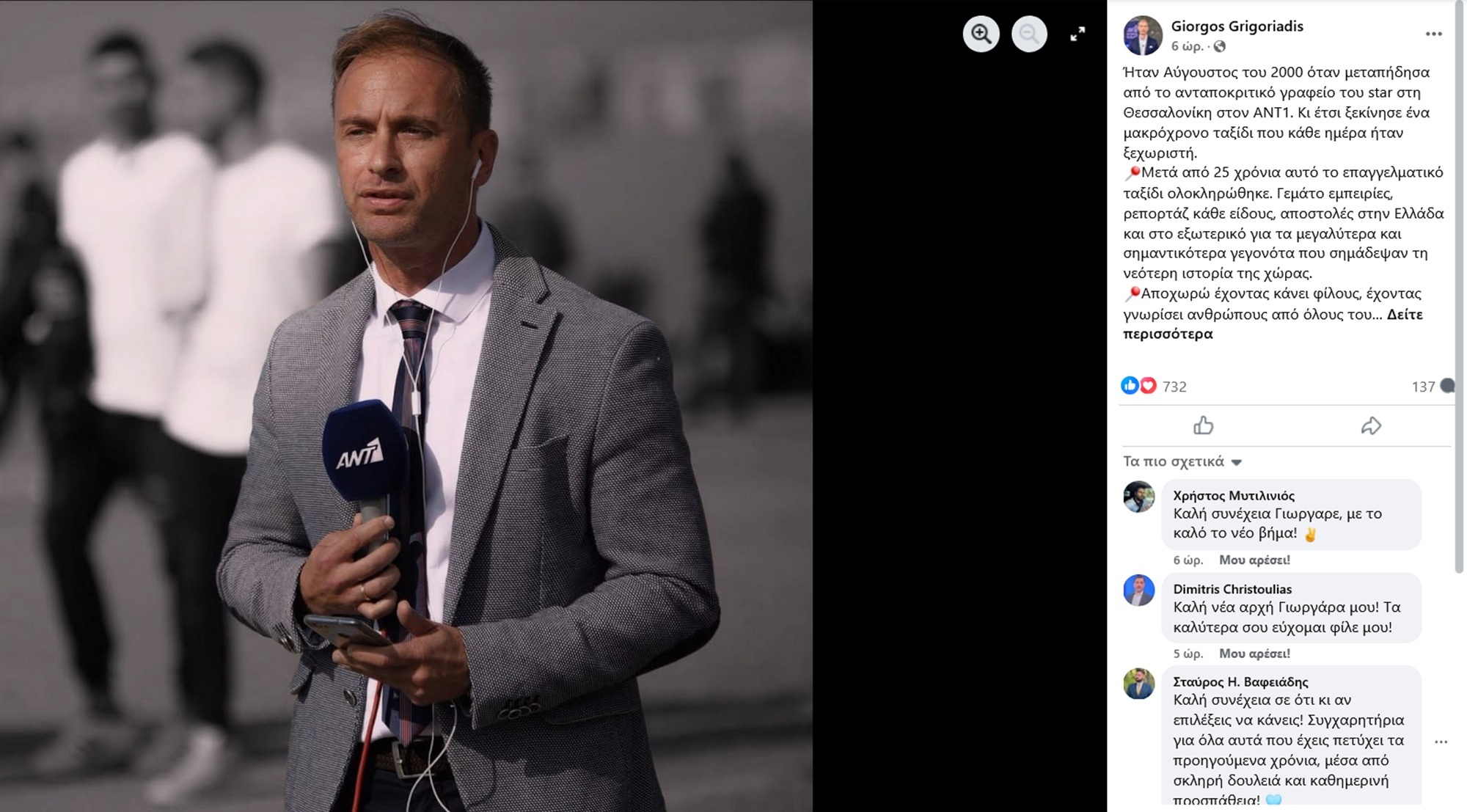Click the comments panel scrollbar
The image size is (1467, 812).
[1459, 286]
